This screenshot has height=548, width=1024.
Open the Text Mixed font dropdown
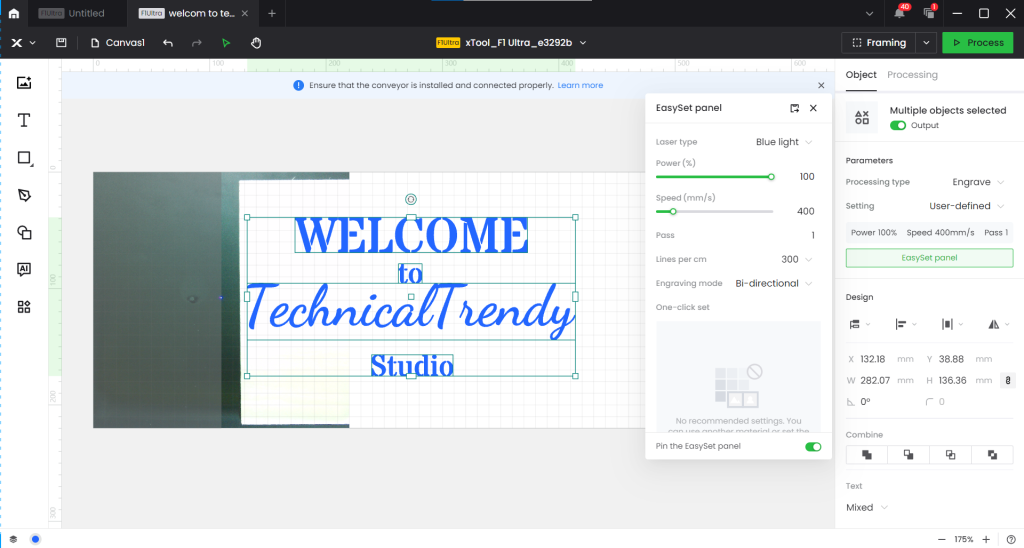(867, 508)
